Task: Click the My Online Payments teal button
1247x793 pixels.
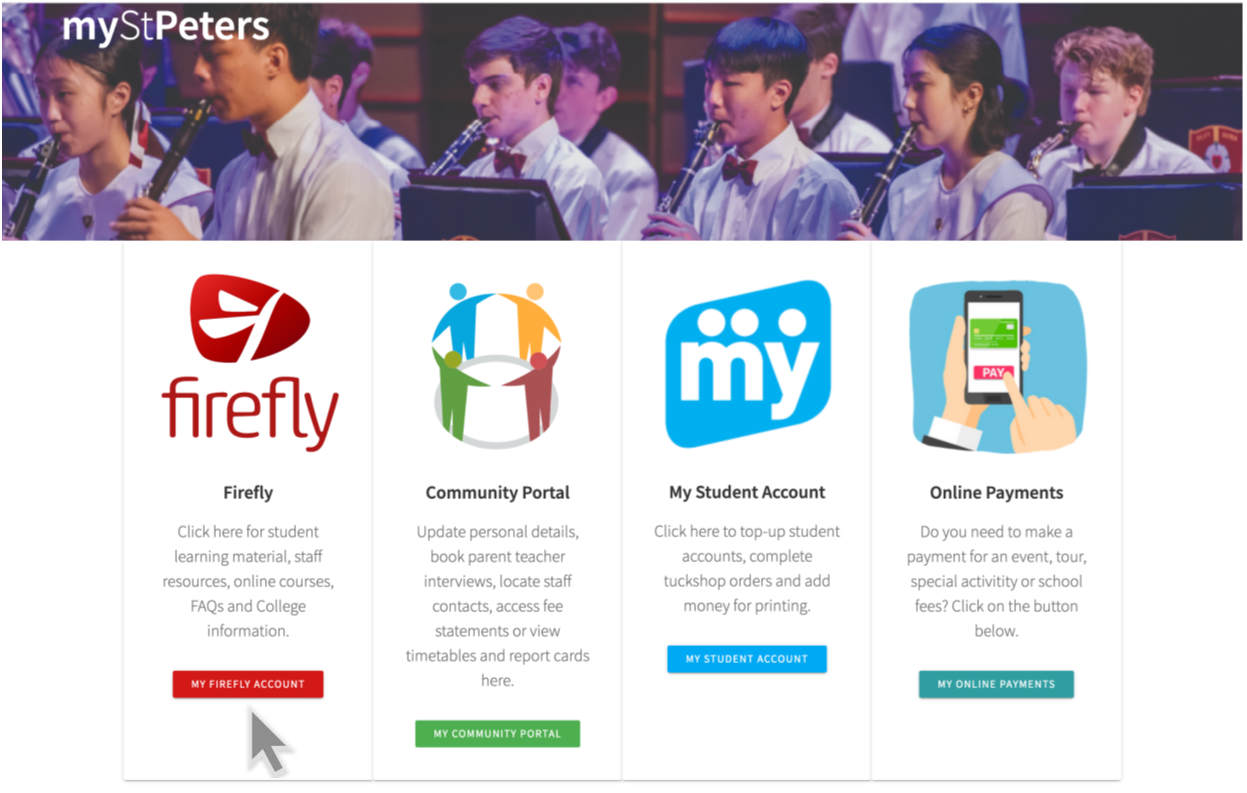Action: pos(996,684)
